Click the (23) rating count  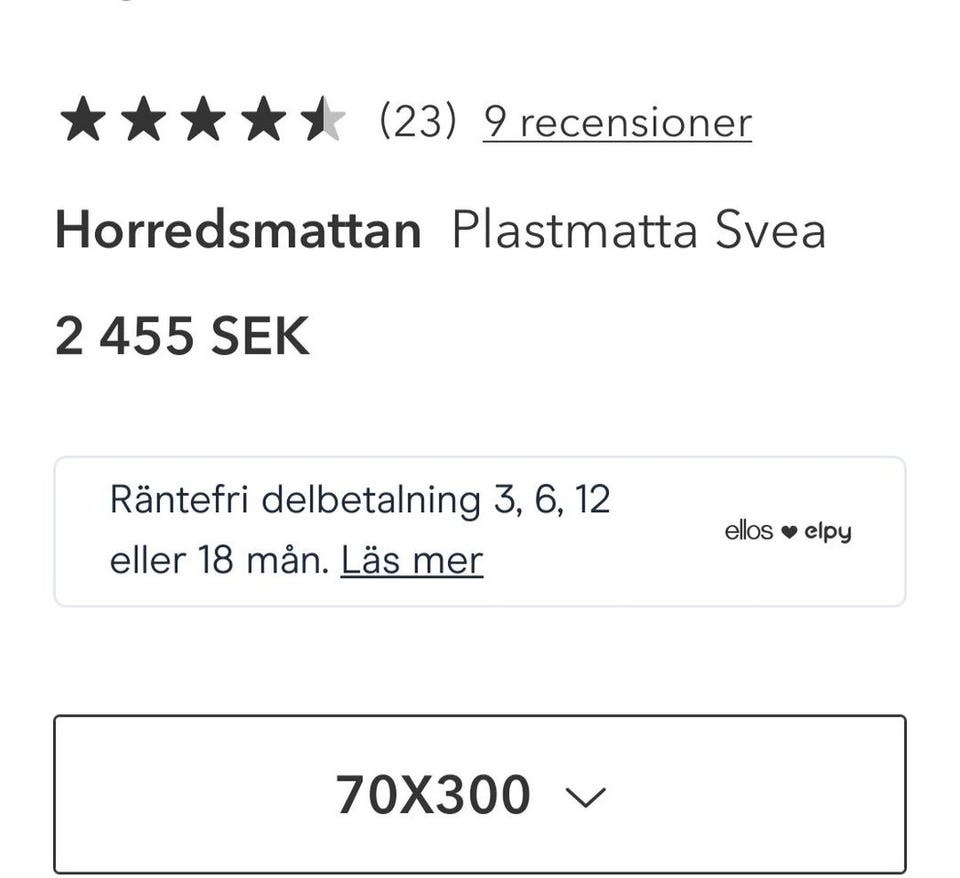(418, 122)
